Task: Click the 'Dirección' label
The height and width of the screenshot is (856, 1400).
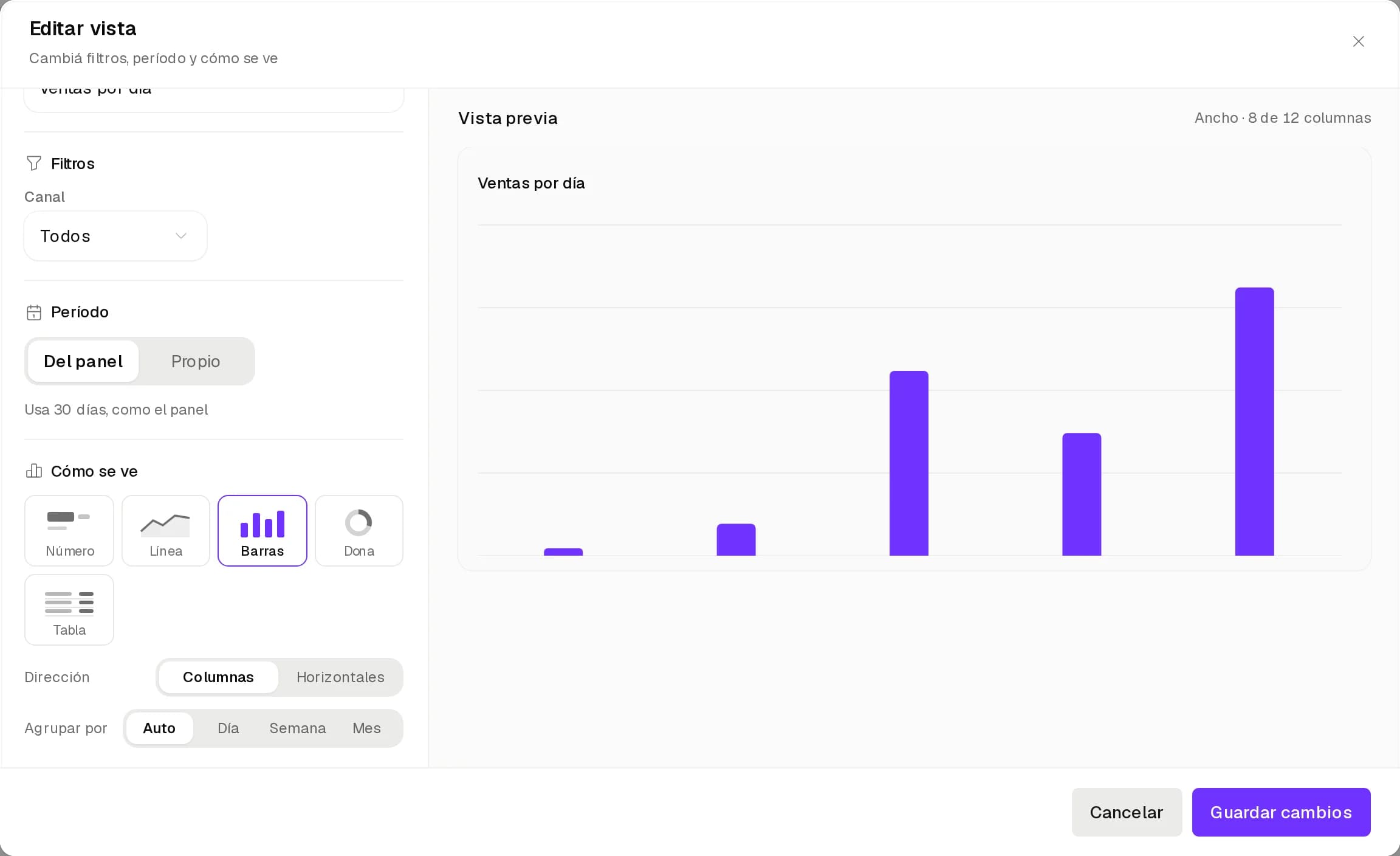Action: (57, 677)
